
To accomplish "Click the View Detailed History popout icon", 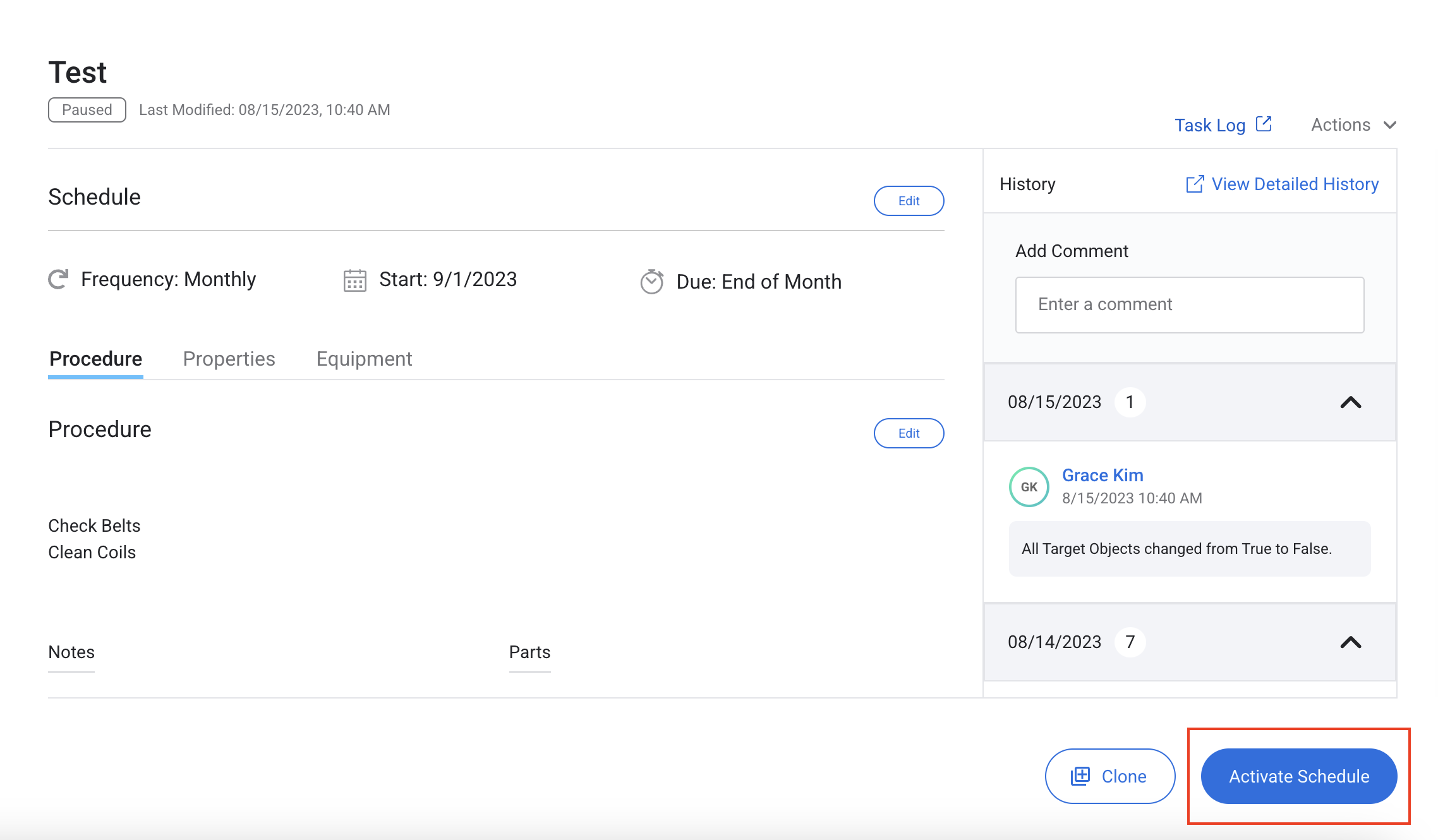I will (x=1194, y=184).
